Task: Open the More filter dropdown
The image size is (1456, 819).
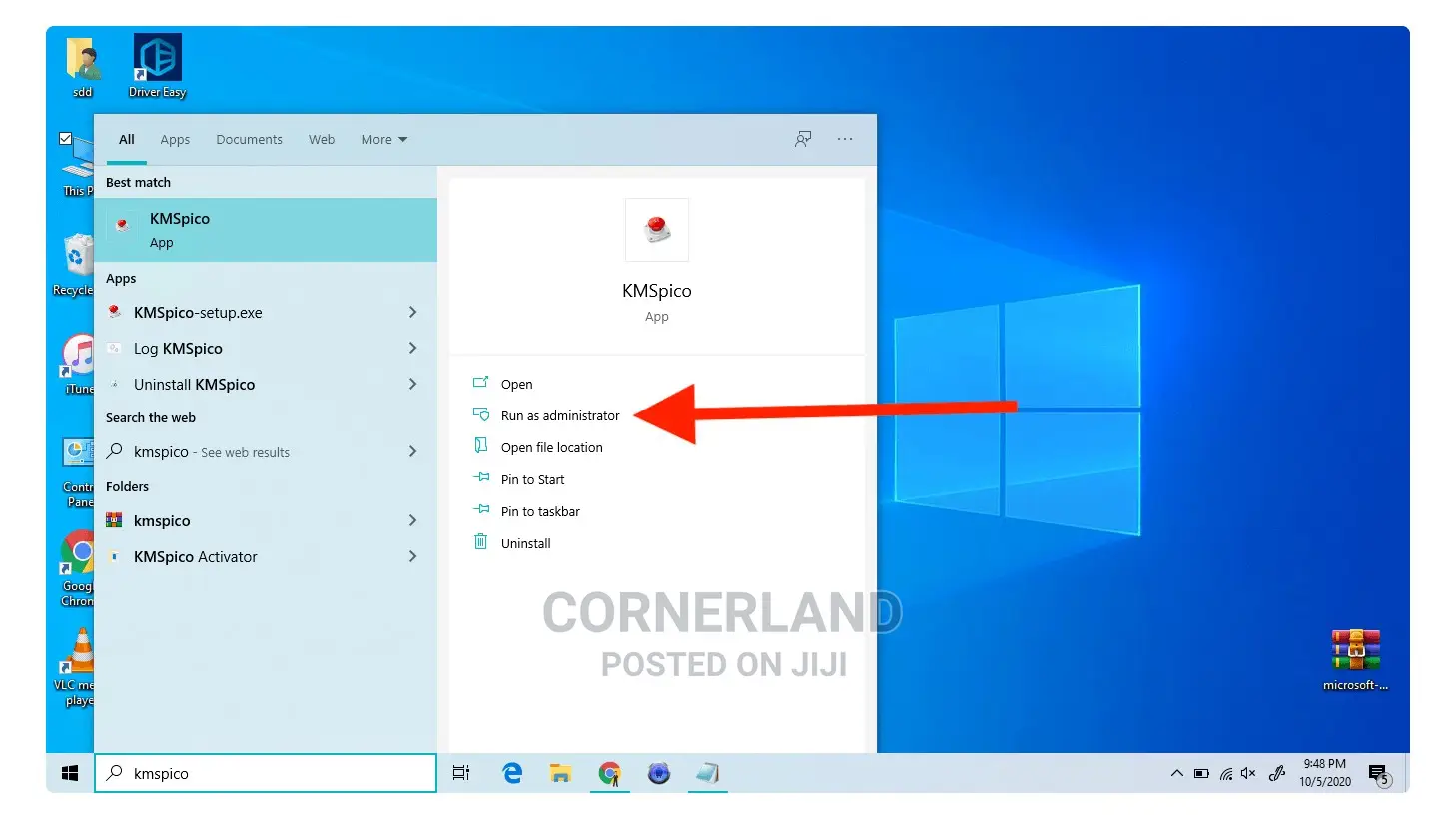Action: point(384,140)
